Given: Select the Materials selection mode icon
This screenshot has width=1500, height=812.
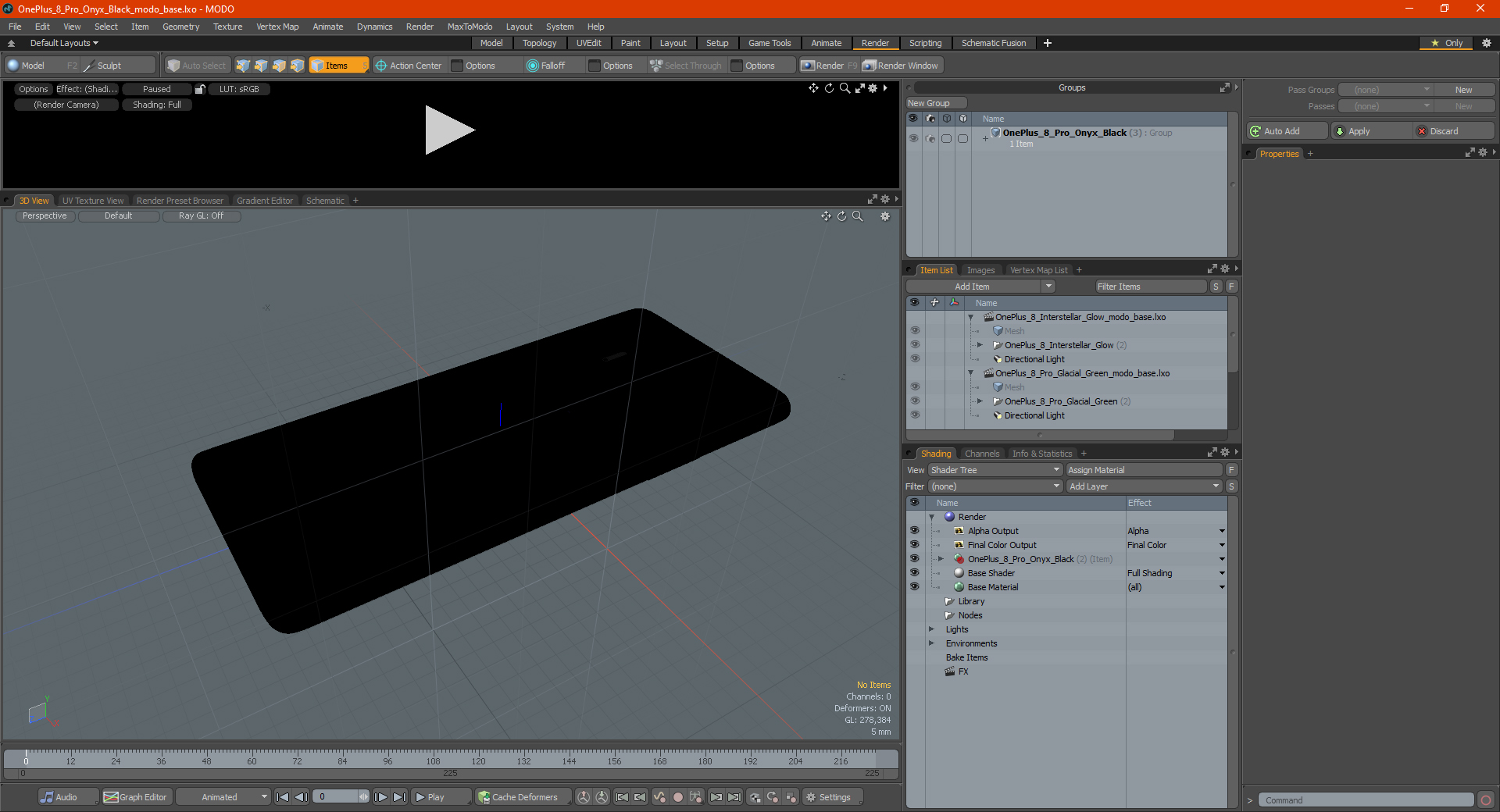Looking at the screenshot, I should [297, 66].
